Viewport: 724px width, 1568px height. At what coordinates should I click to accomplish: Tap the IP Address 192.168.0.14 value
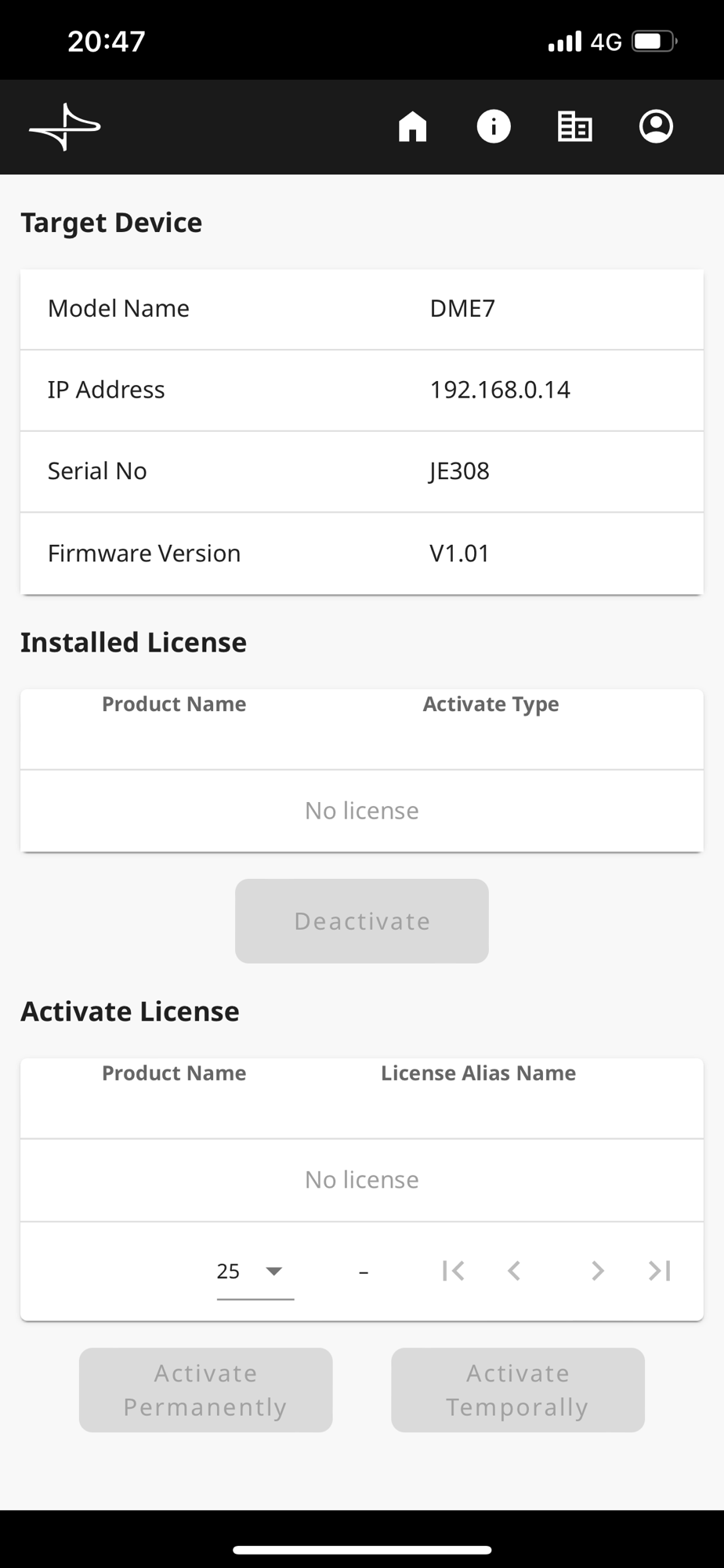click(x=500, y=390)
